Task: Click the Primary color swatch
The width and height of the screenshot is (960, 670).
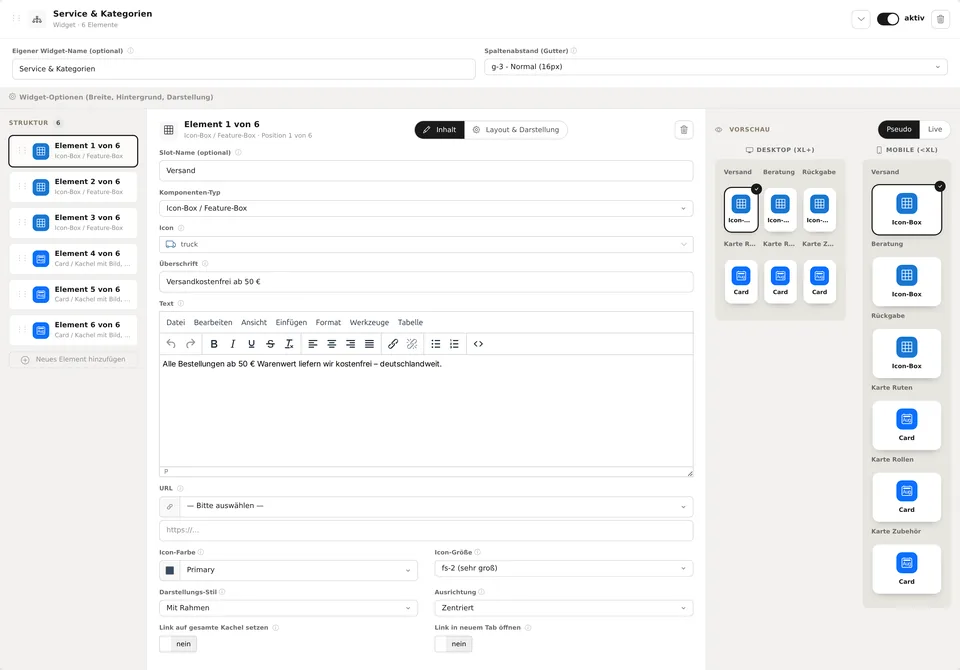Action: coord(170,570)
